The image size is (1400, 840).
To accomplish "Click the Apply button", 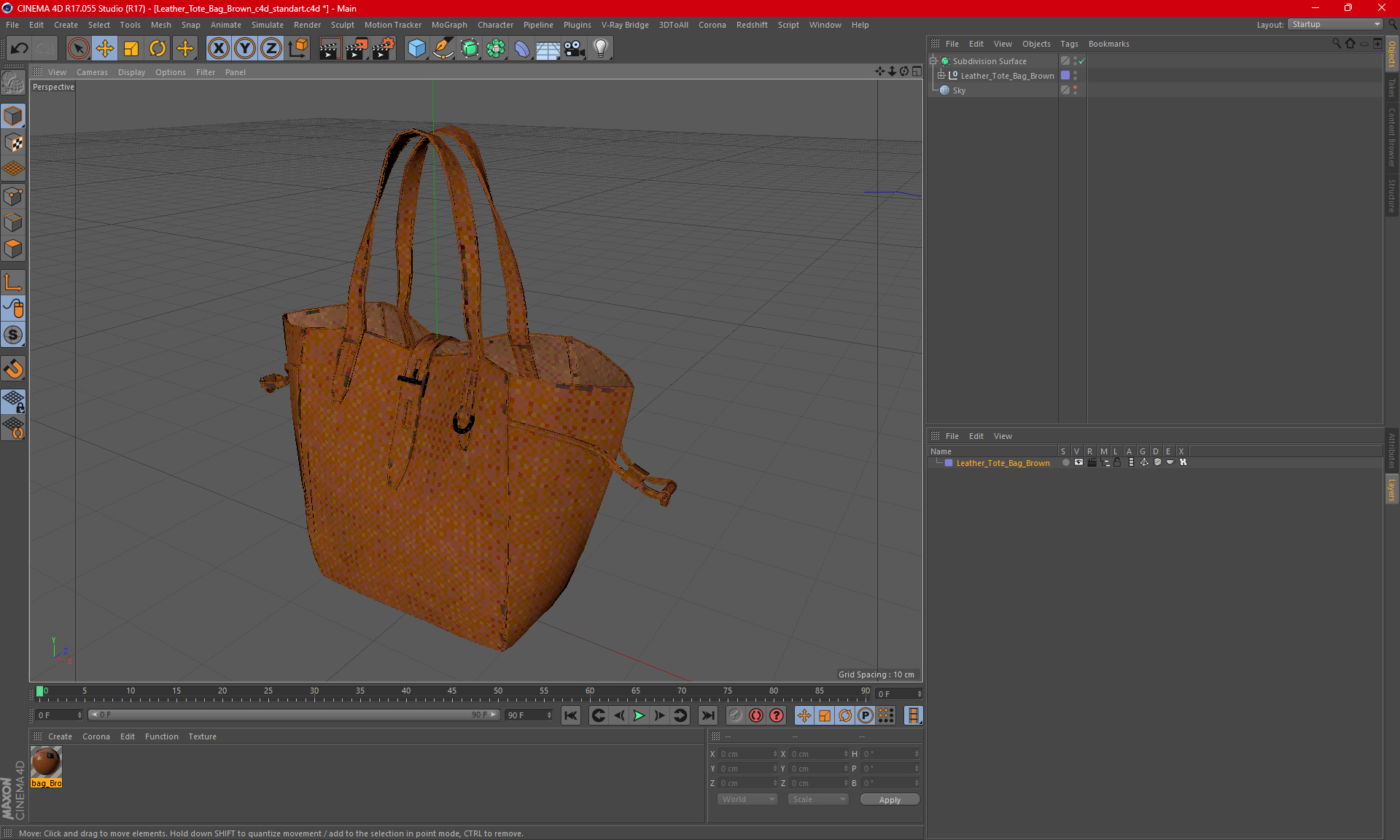I will coord(890,800).
